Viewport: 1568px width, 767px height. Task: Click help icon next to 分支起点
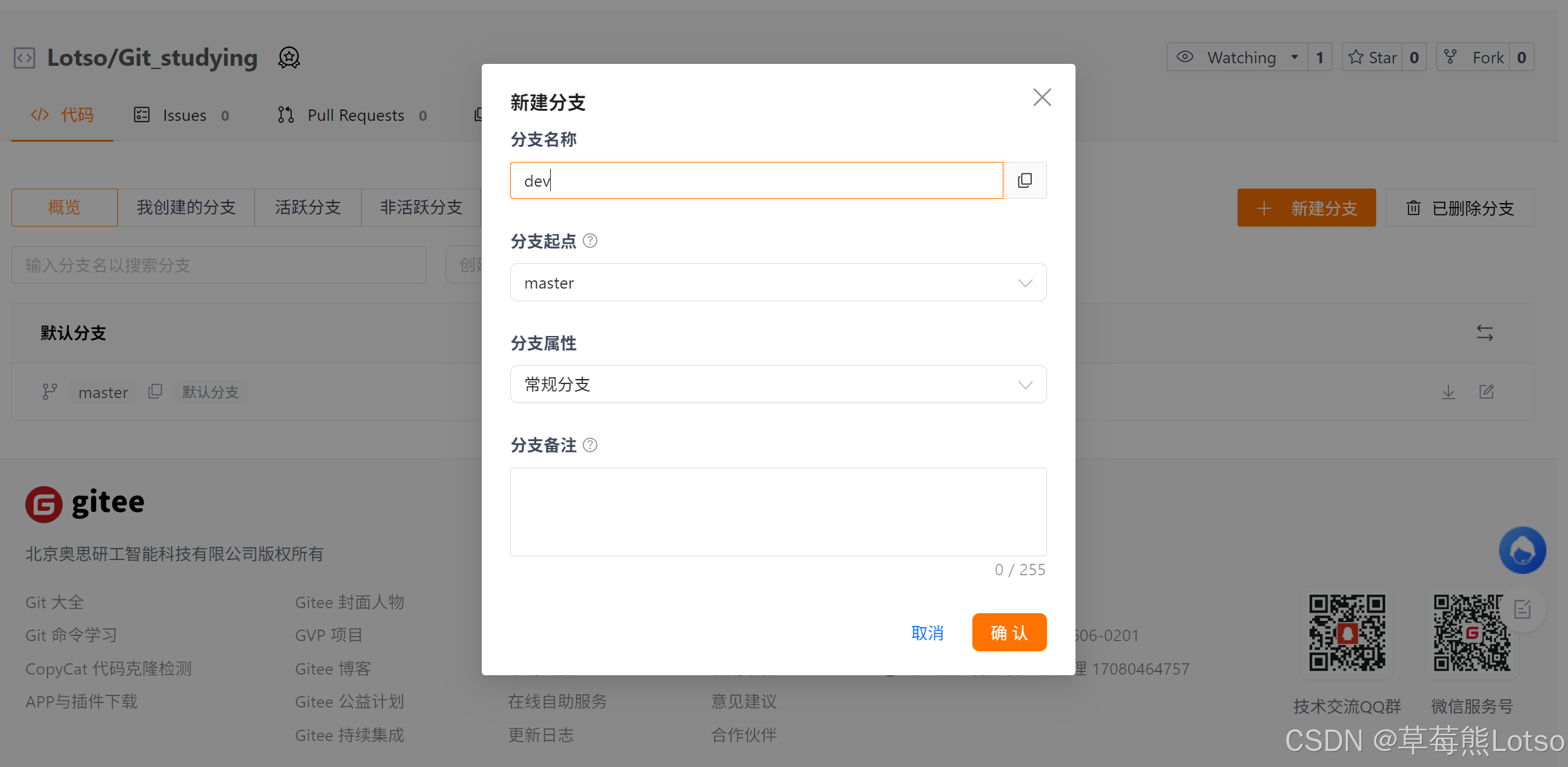point(590,241)
